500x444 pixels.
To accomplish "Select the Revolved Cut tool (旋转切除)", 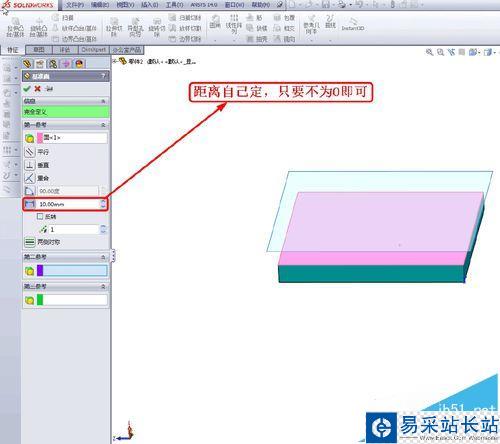I will (157, 27).
